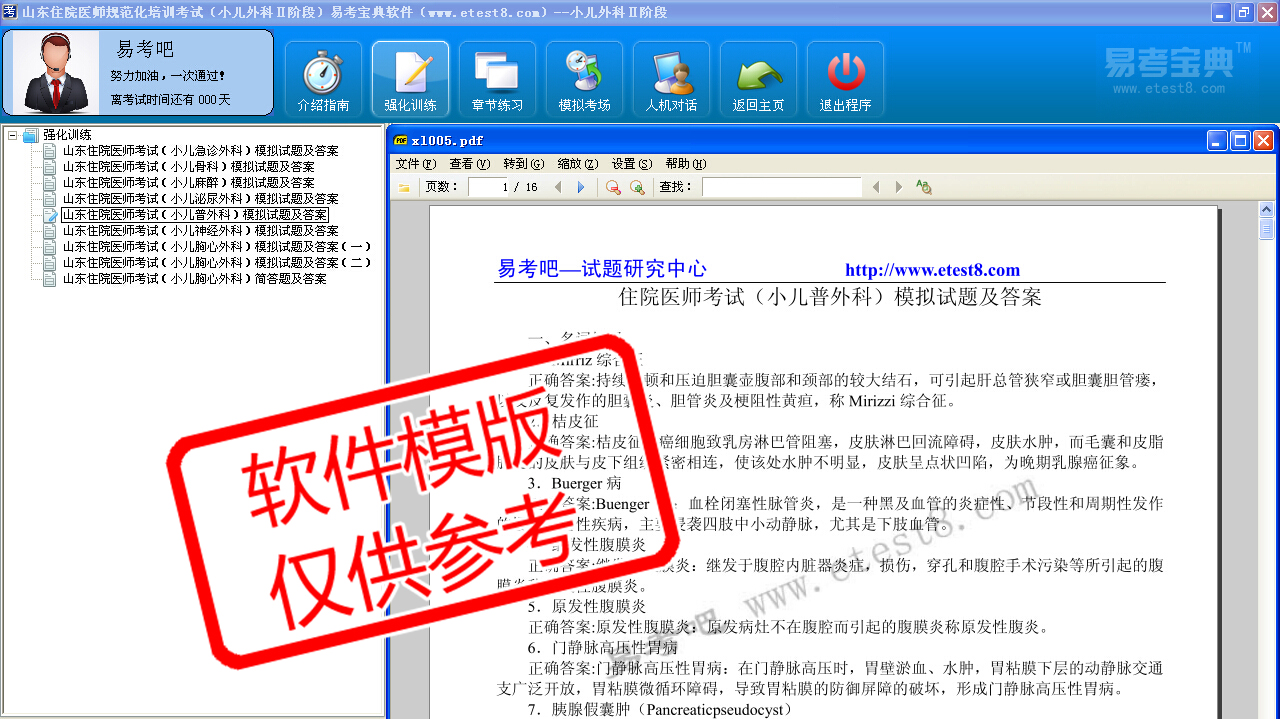
Task: Click the zoom in magnifier icon
Action: pyautogui.click(x=637, y=187)
